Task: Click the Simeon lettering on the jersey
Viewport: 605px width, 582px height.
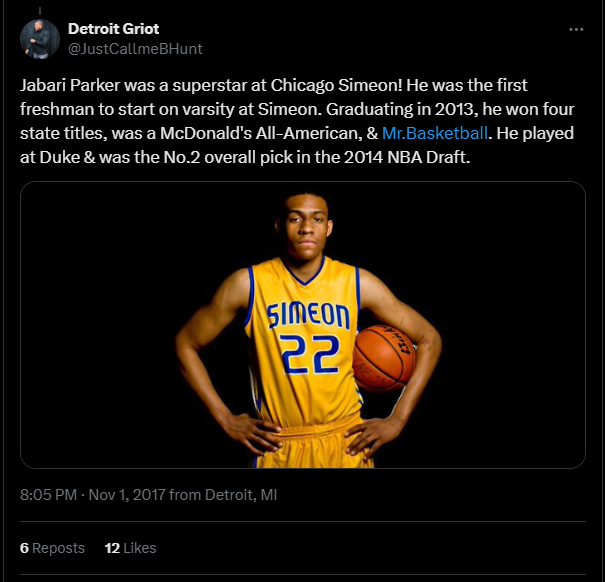Action: click(x=309, y=317)
